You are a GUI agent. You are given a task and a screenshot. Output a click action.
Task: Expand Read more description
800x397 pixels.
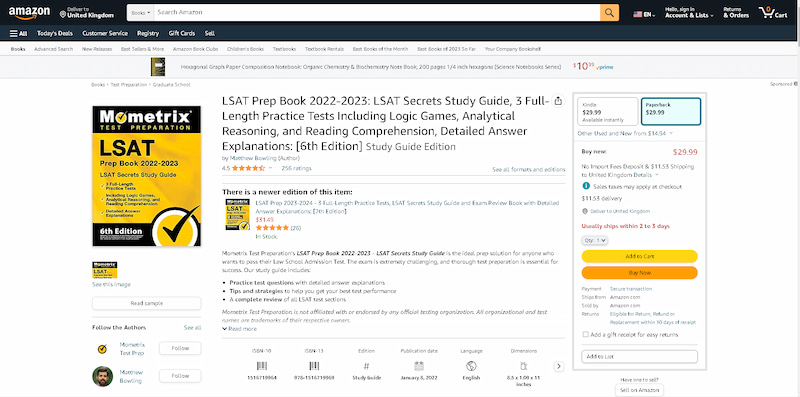point(240,329)
